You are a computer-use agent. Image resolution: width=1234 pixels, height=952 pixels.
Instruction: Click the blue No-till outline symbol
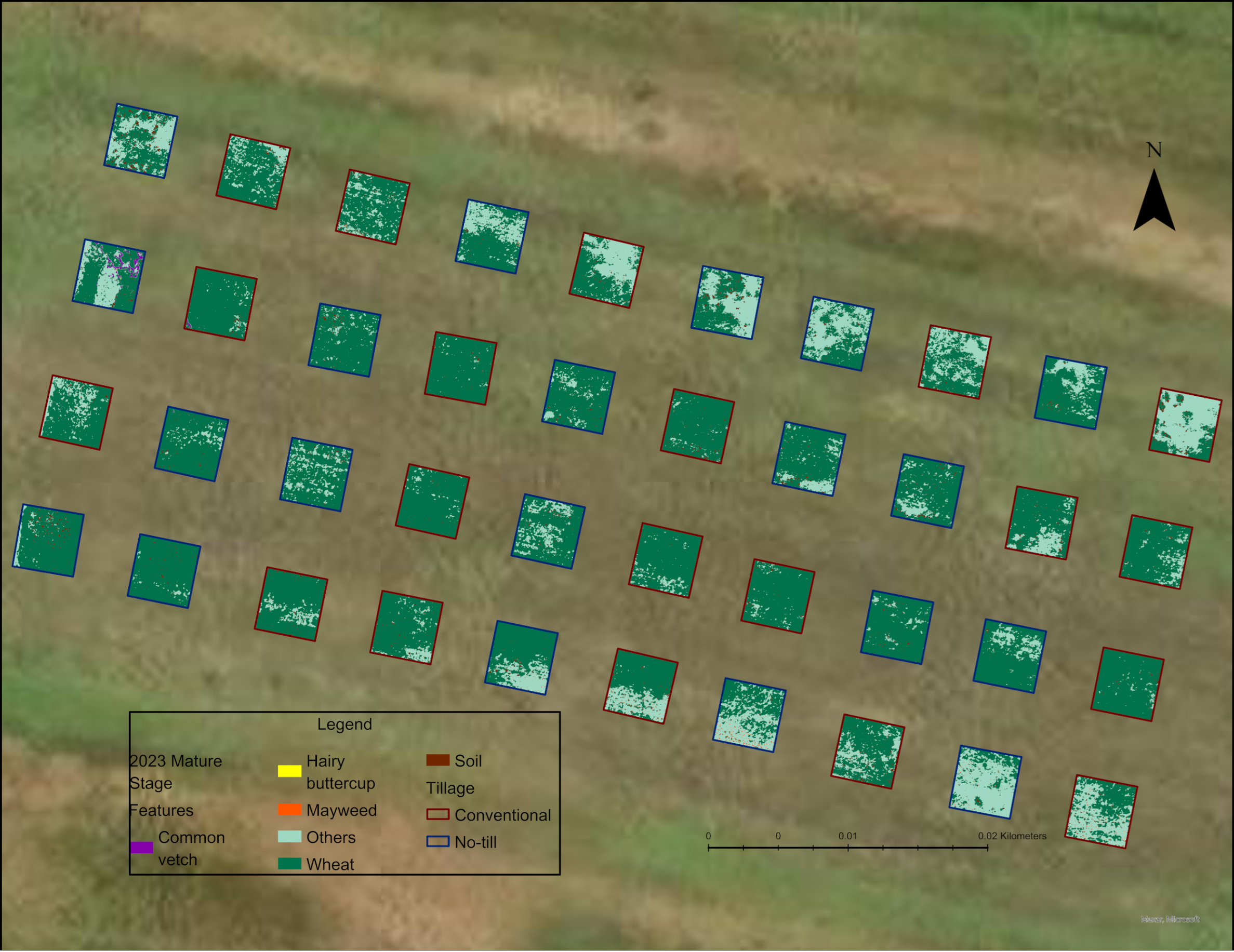click(438, 842)
